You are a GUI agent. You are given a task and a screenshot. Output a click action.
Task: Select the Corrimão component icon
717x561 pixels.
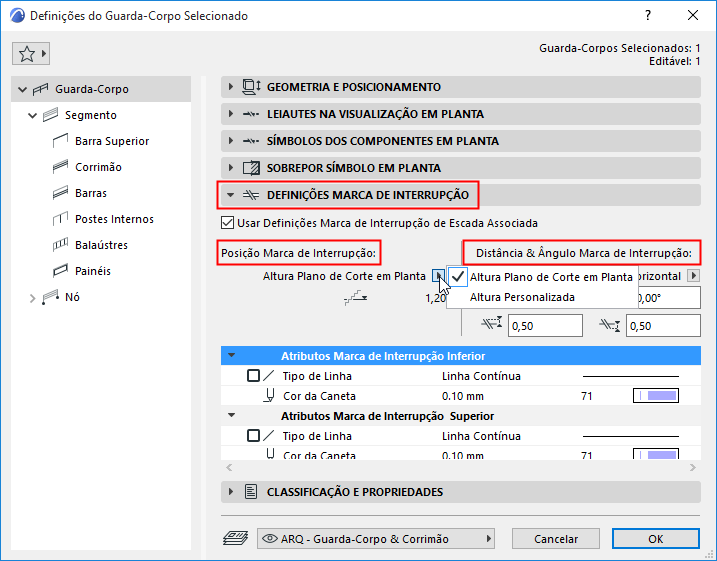[58, 167]
